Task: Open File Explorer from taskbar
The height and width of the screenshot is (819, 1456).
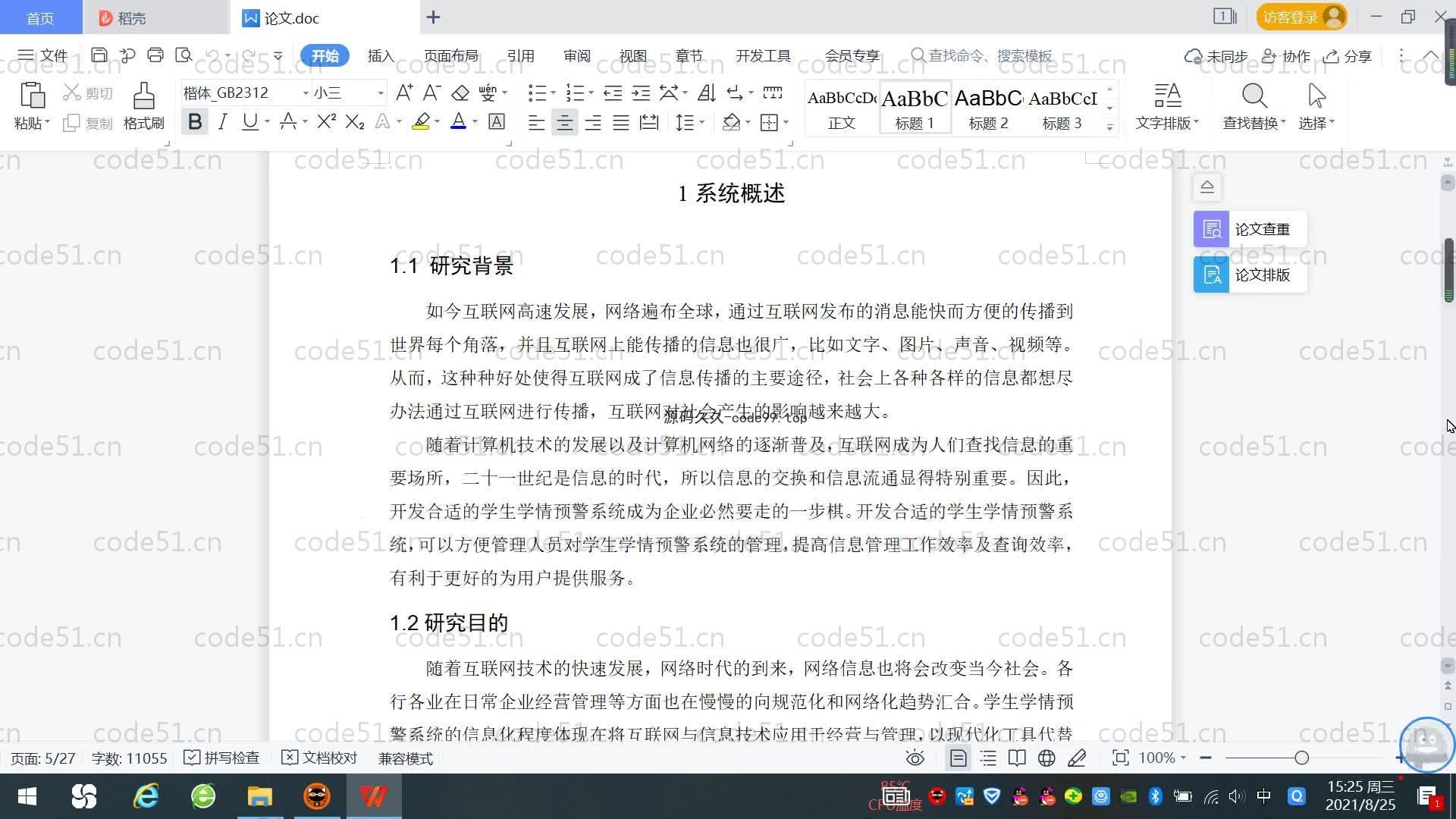Action: [x=259, y=796]
